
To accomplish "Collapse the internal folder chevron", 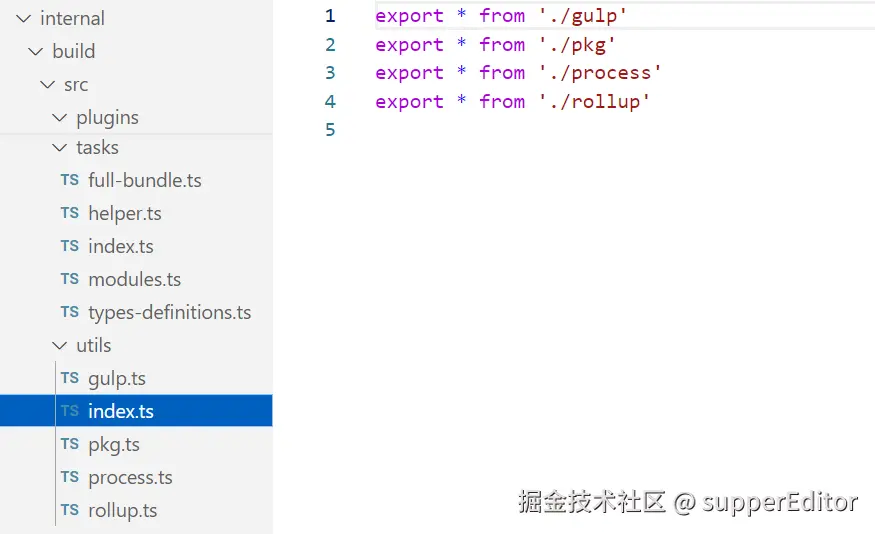I will click(x=24, y=18).
